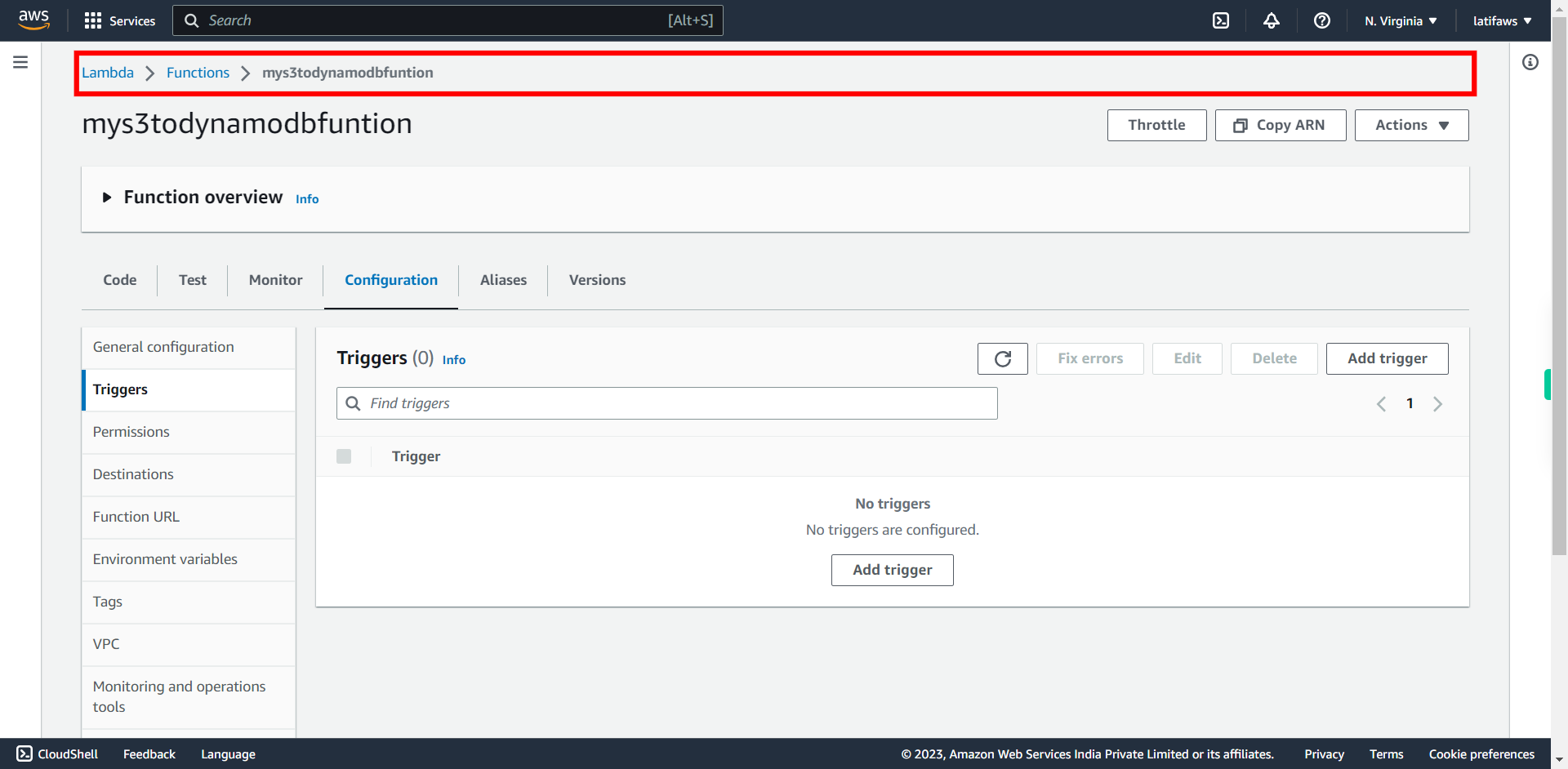Open the Services grid menu

120,20
